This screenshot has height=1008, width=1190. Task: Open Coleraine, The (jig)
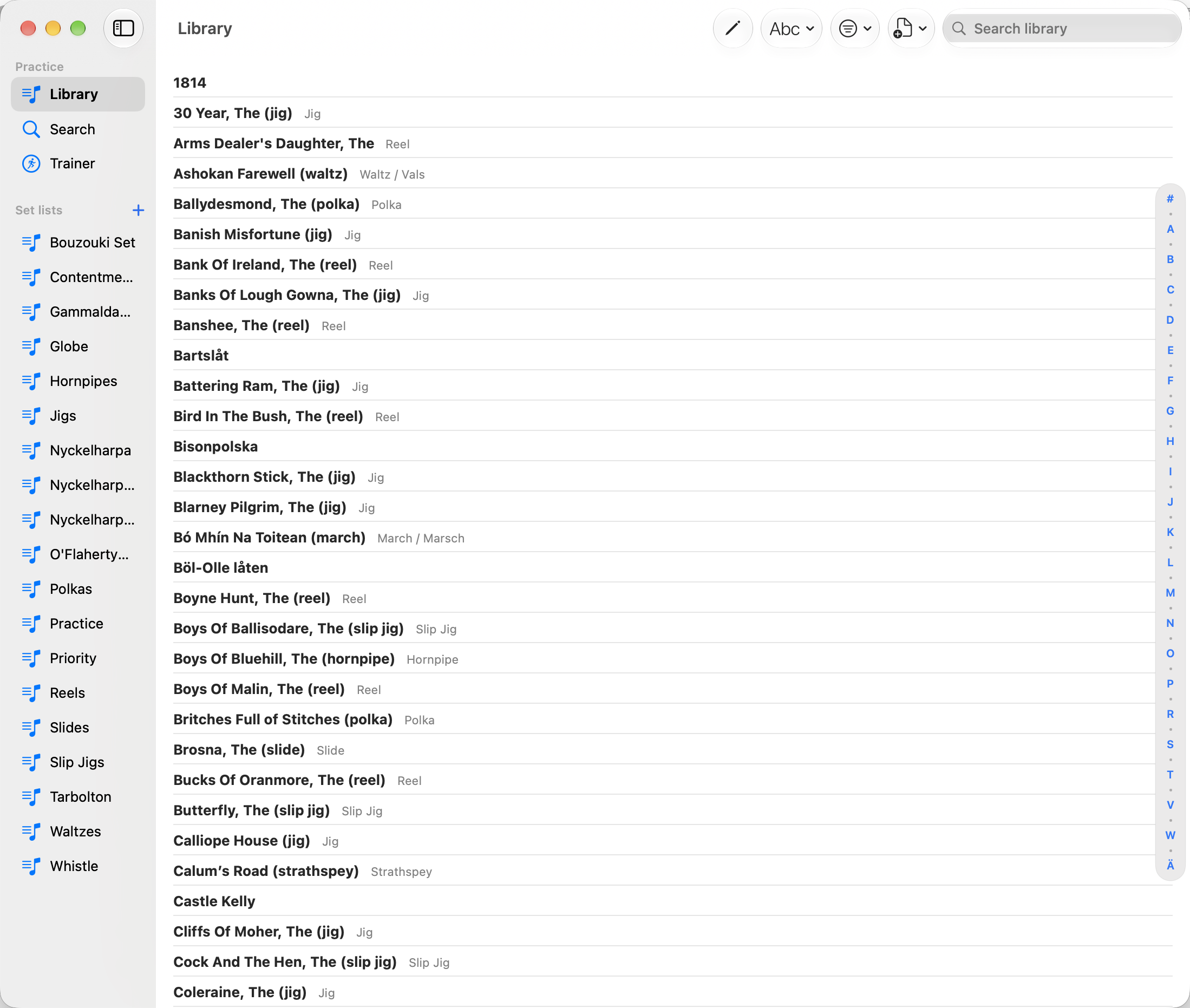(x=673, y=991)
